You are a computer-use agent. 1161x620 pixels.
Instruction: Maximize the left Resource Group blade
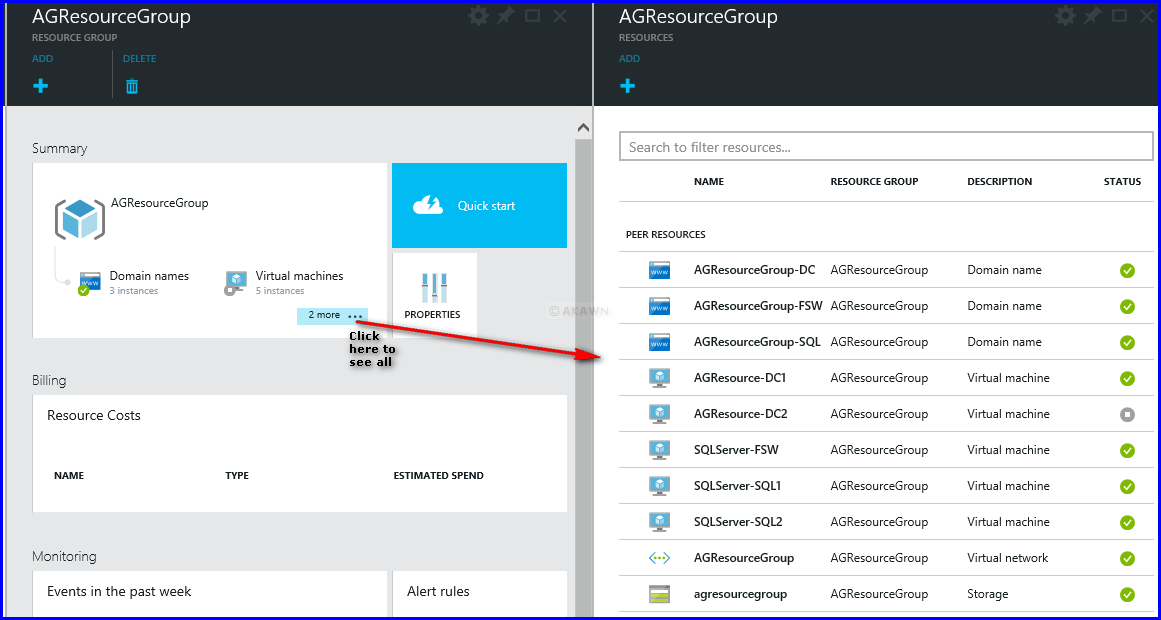pyautogui.click(x=532, y=16)
